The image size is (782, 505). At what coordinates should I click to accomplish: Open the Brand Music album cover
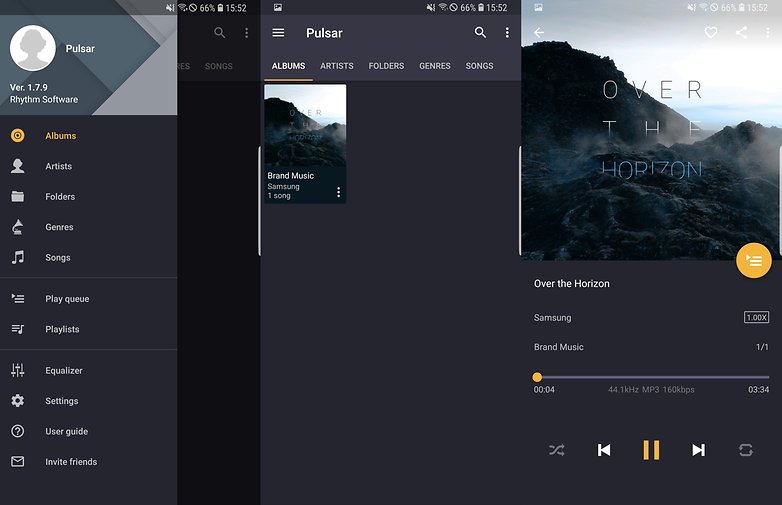coord(305,126)
